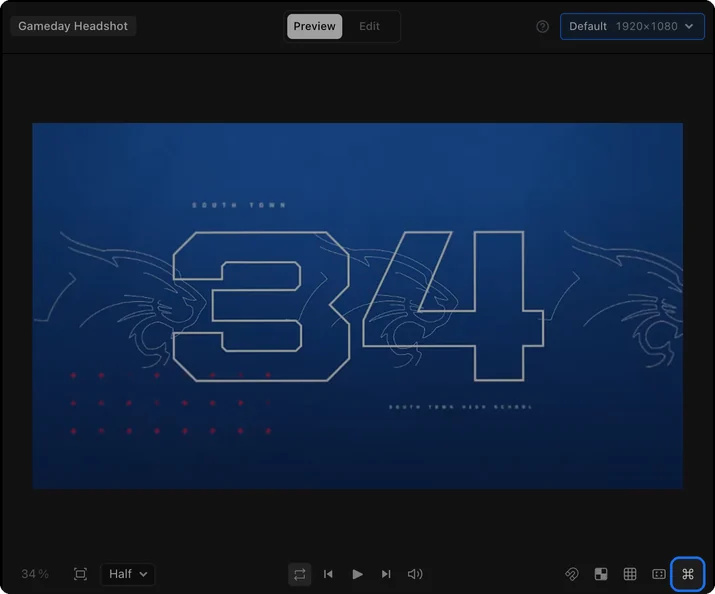This screenshot has width=715, height=594.
Task: Switch to the Edit tab
Action: tap(369, 26)
